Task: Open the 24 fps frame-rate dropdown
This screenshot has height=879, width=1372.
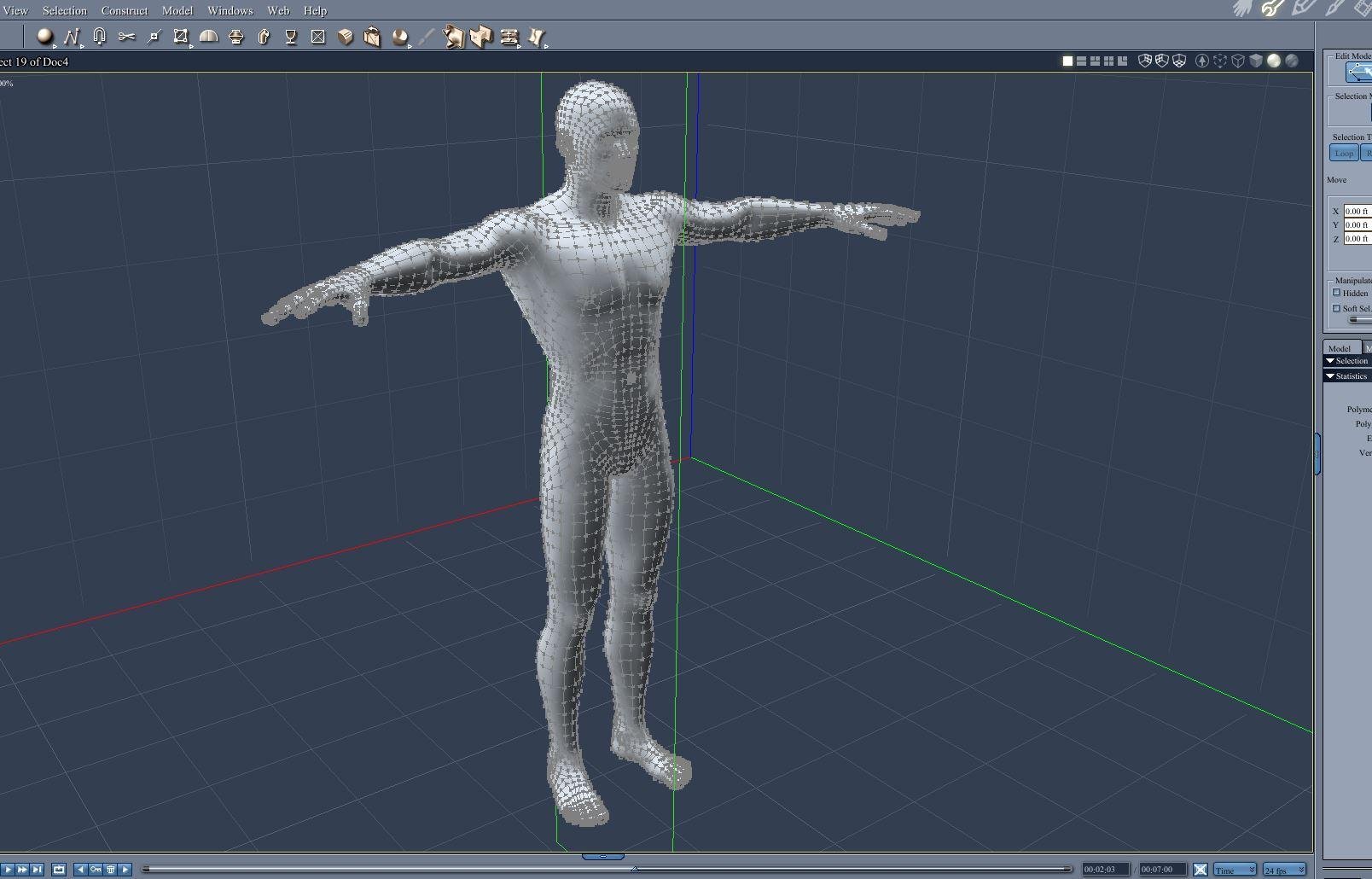Action: (x=1285, y=870)
